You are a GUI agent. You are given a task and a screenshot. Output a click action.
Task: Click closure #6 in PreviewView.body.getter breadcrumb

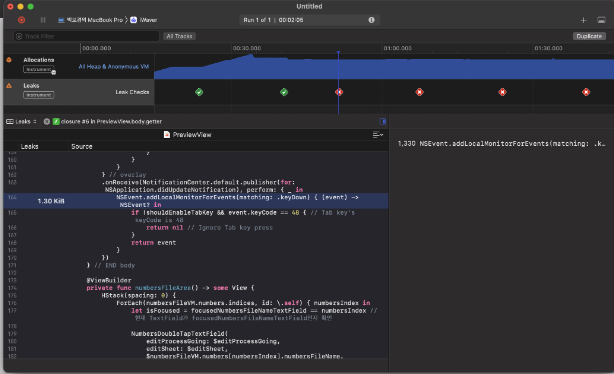[111, 122]
